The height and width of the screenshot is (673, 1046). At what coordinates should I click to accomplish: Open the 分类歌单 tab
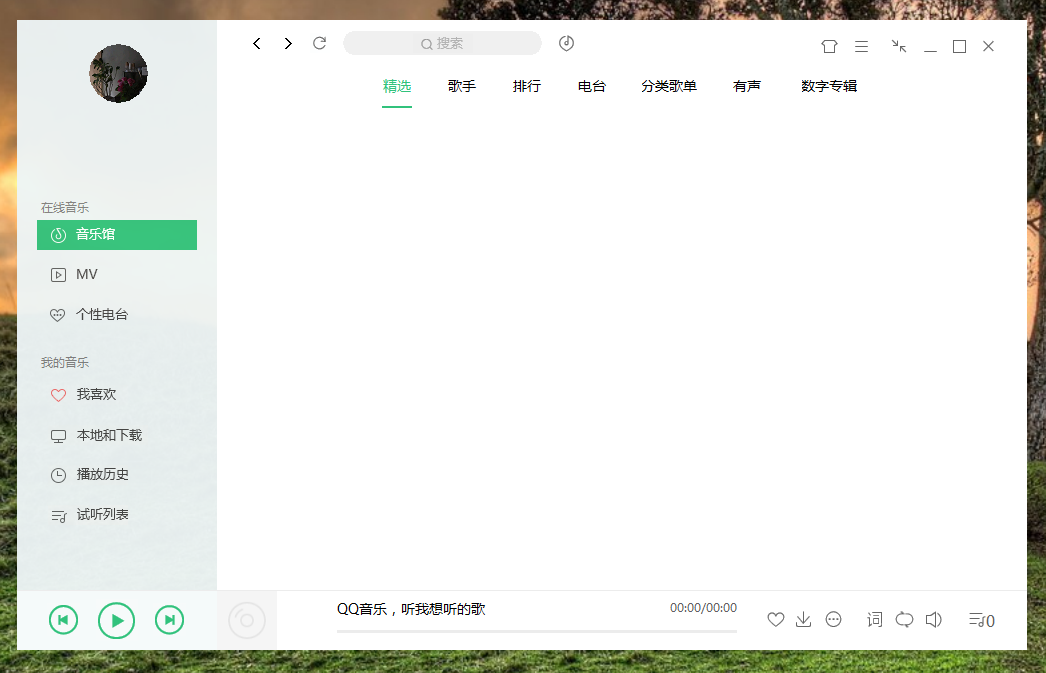(x=669, y=86)
